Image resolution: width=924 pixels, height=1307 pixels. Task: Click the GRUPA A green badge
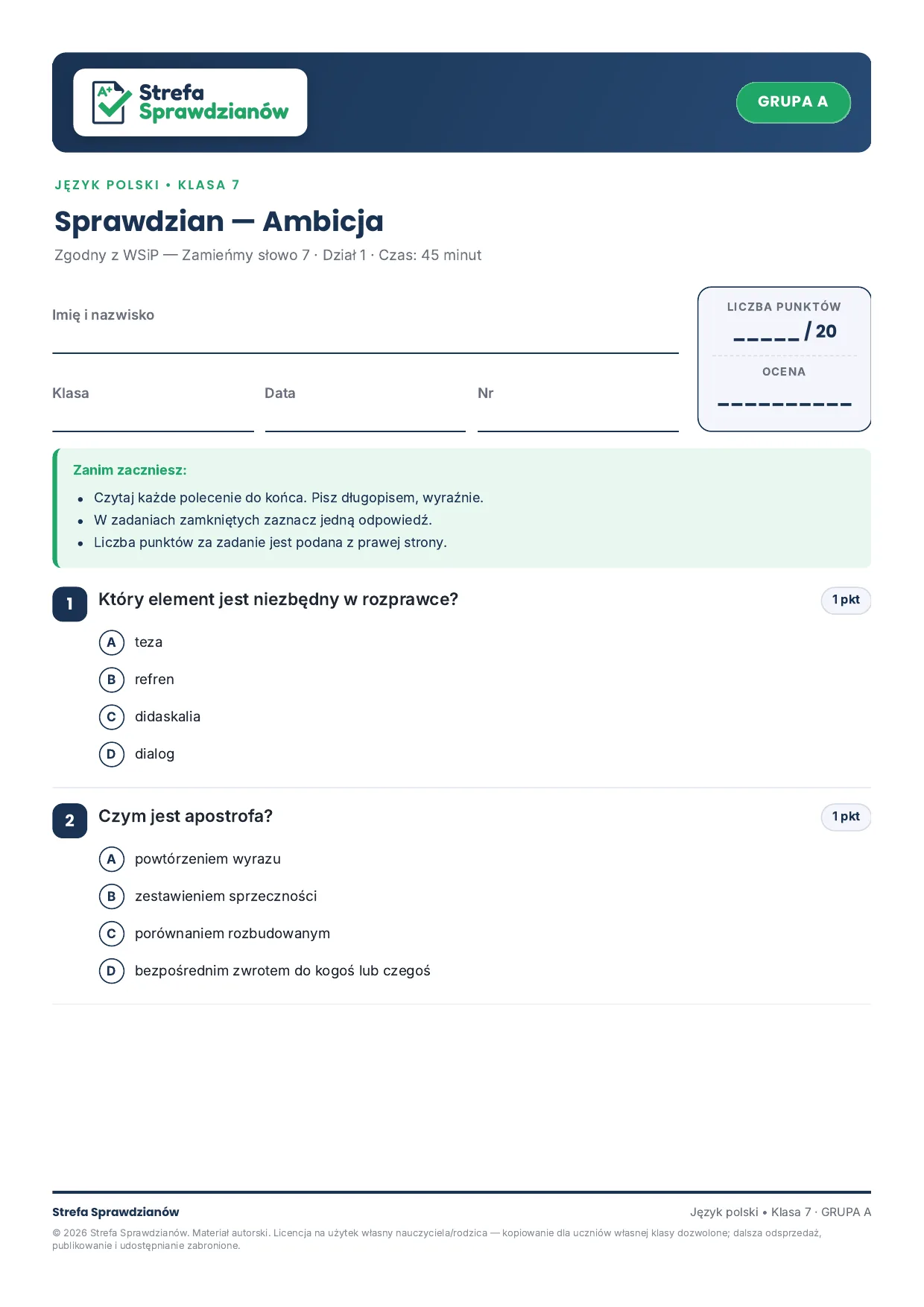click(793, 102)
